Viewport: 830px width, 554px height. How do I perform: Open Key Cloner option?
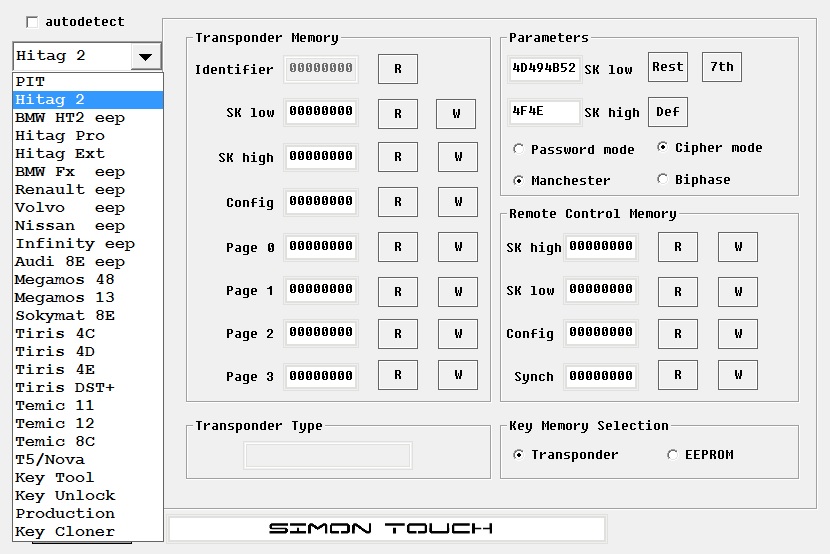point(88,532)
